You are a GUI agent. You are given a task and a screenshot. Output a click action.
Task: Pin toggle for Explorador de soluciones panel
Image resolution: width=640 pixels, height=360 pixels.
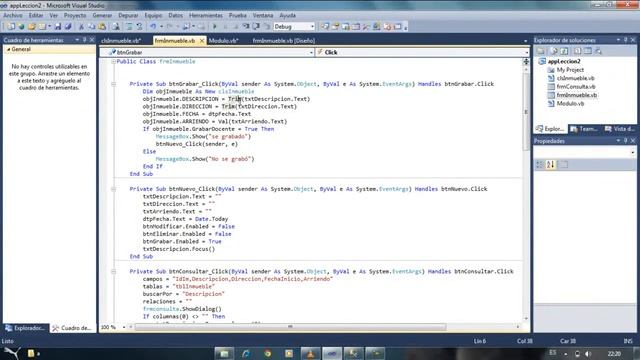coord(625,40)
